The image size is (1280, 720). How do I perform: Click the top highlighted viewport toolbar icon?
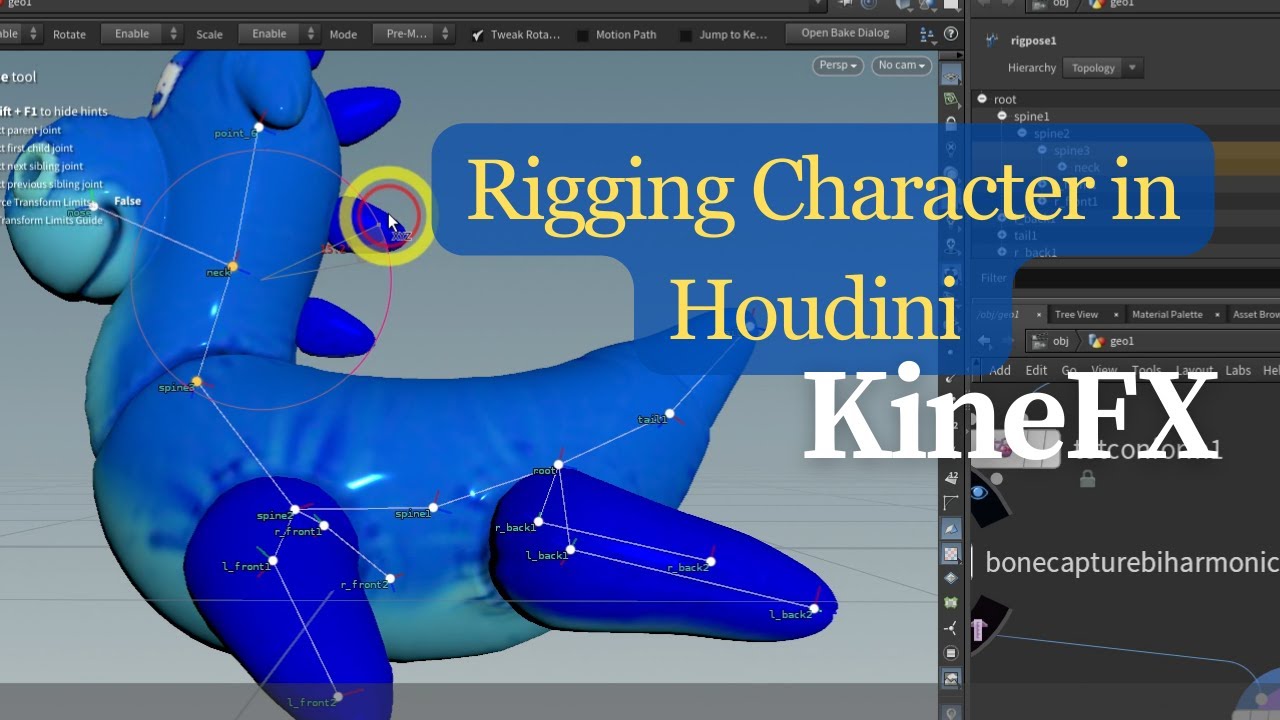click(x=951, y=76)
